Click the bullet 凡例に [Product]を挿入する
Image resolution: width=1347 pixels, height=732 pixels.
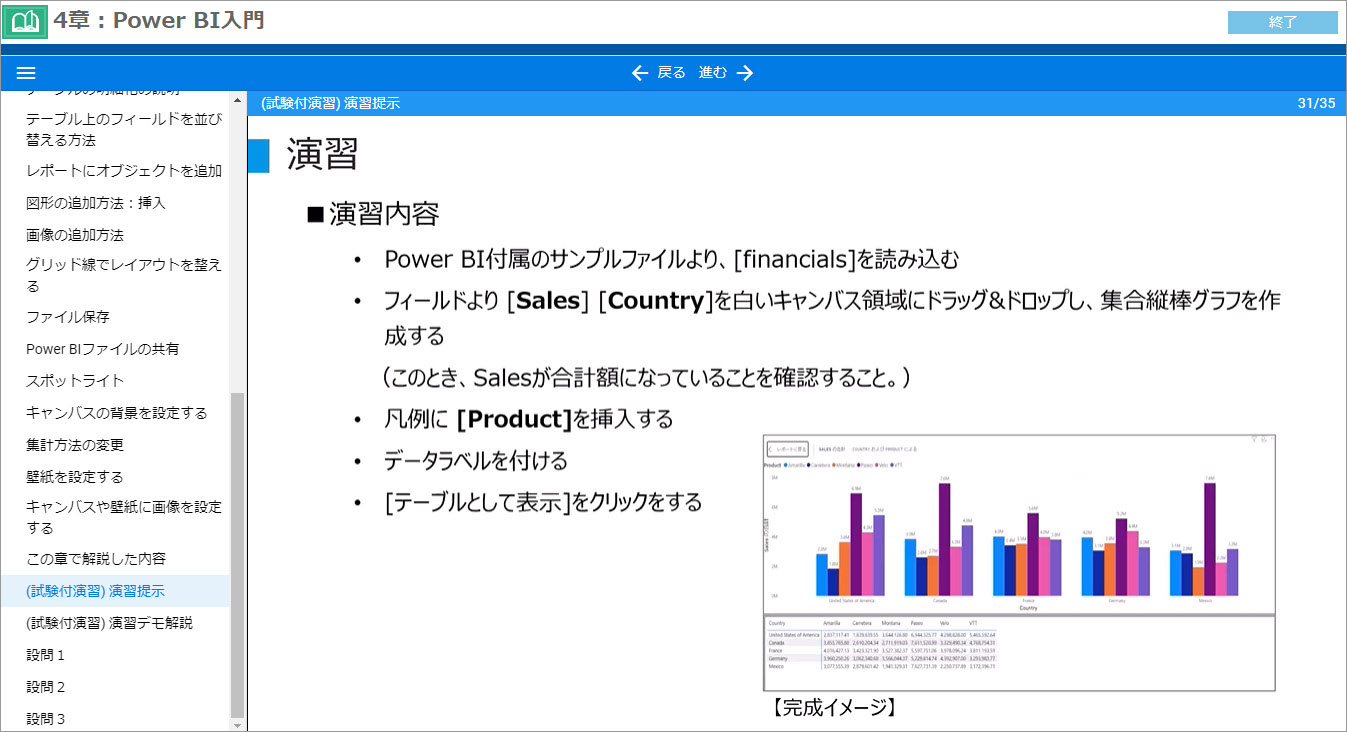(529, 419)
